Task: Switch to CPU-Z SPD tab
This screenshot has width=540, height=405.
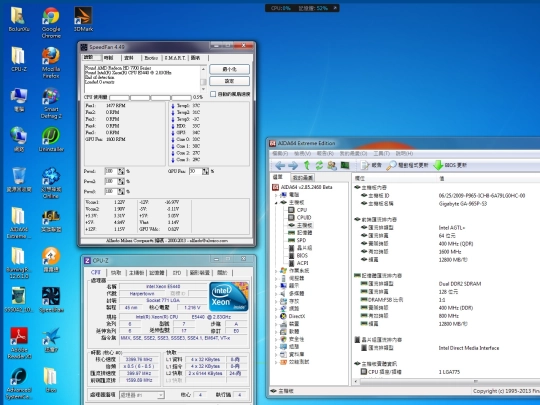Action: pyautogui.click(x=177, y=273)
